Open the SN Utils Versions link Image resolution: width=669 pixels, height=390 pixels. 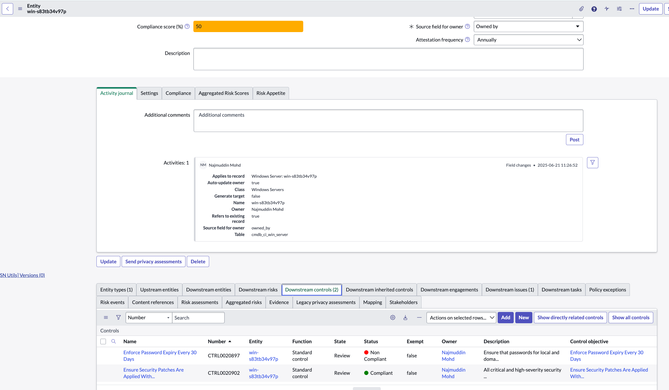coord(22,275)
